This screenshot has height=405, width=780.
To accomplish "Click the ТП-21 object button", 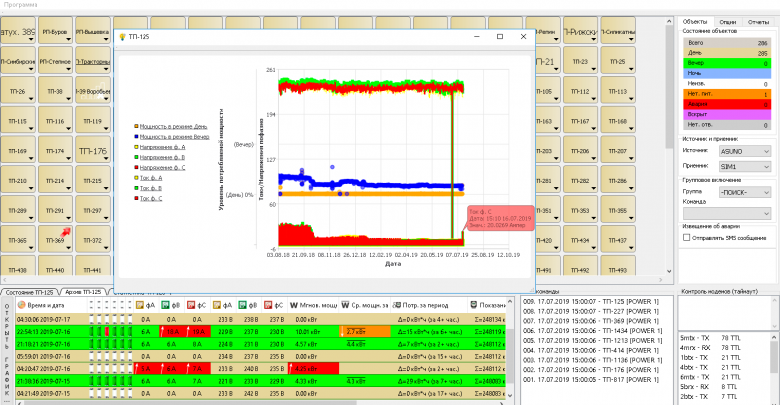I will pyautogui.click(x=546, y=63).
